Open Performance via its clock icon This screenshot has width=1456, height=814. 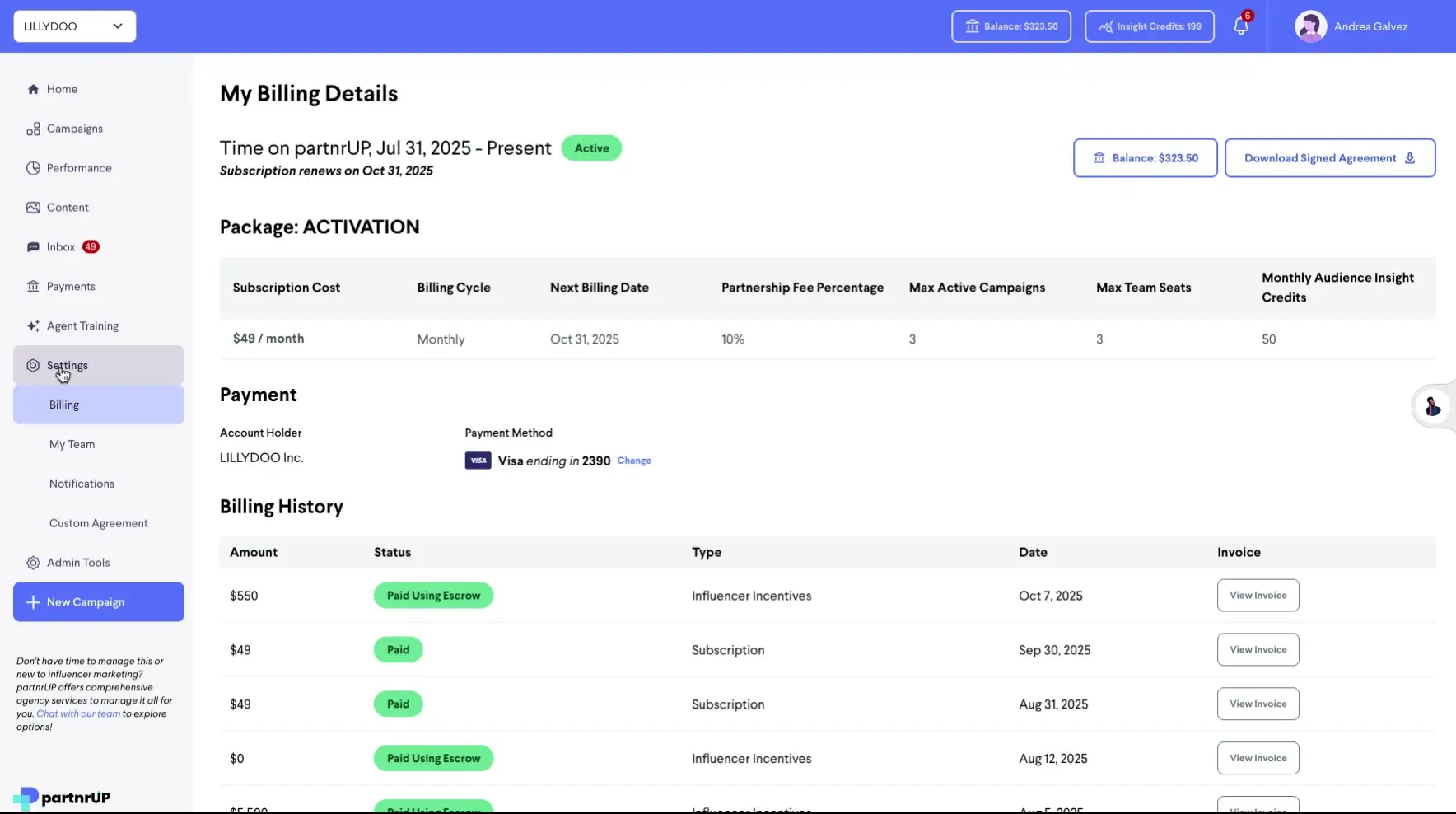(33, 167)
